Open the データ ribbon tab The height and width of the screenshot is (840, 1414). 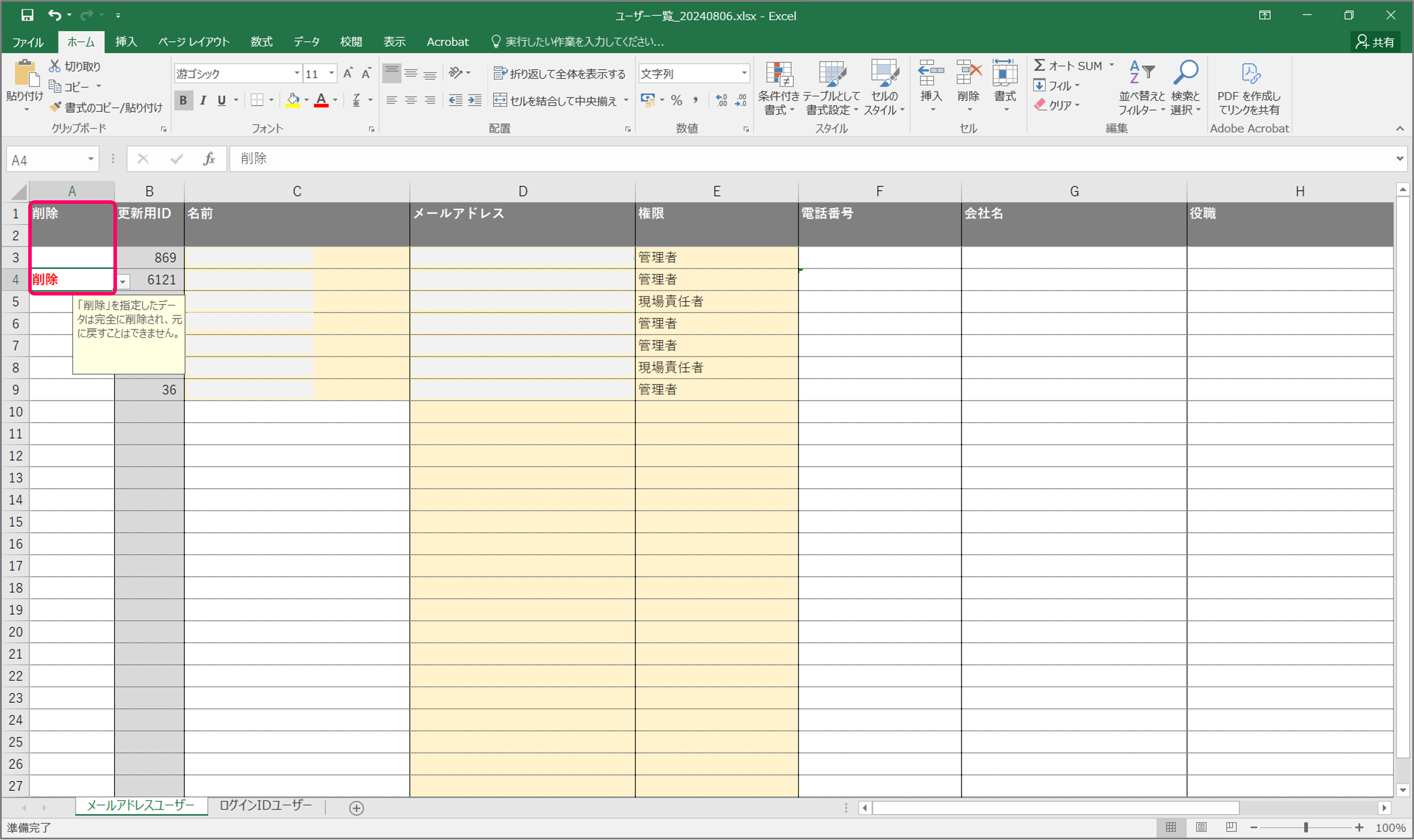coord(306,42)
